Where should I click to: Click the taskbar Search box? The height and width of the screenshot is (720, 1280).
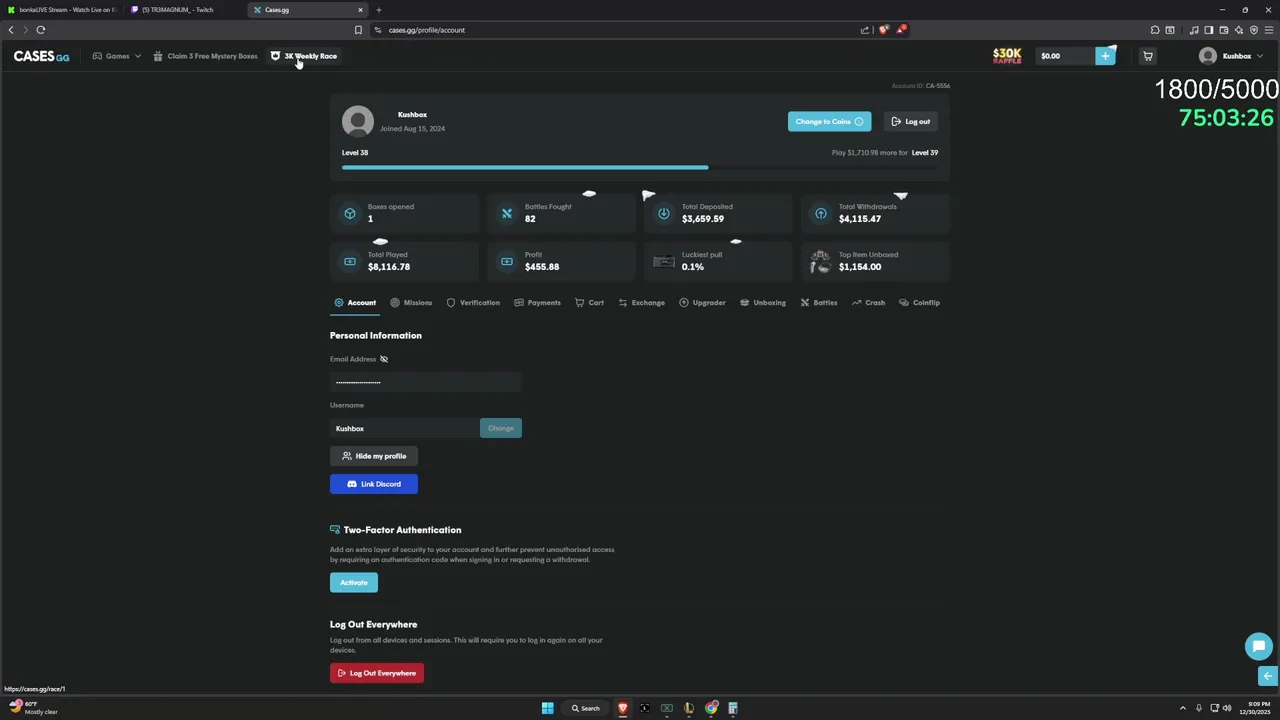586,708
